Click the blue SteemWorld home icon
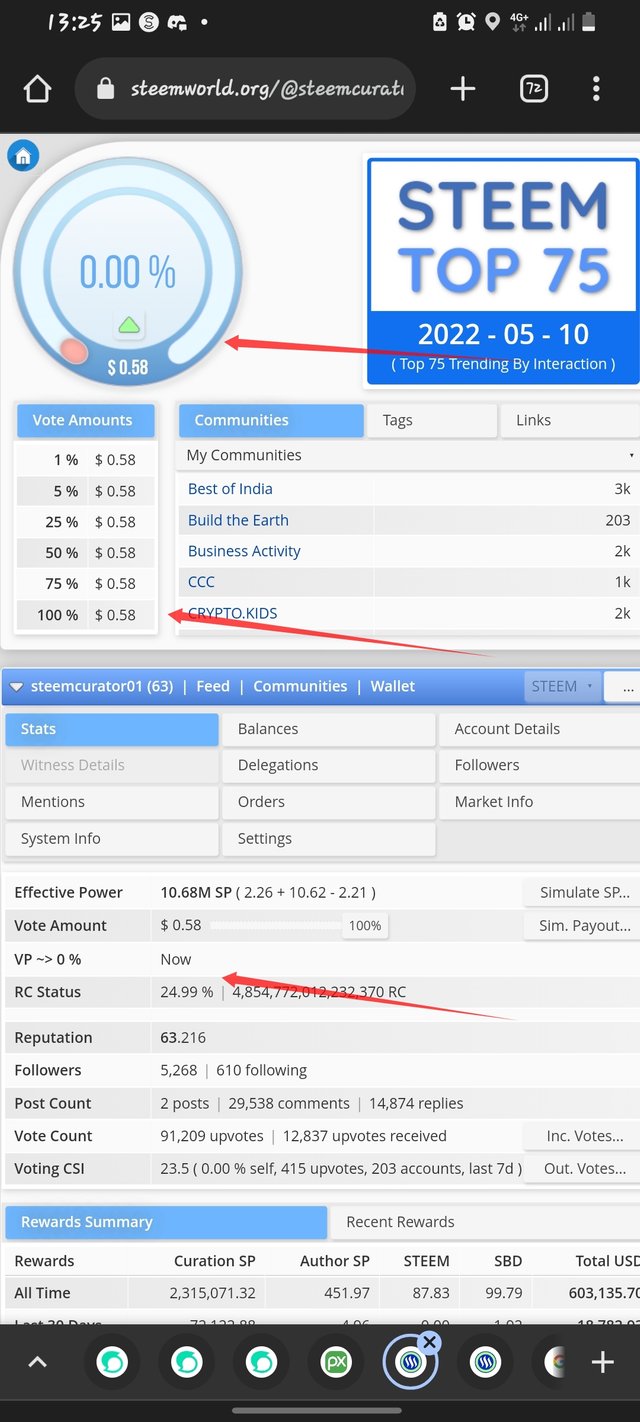 (22, 156)
